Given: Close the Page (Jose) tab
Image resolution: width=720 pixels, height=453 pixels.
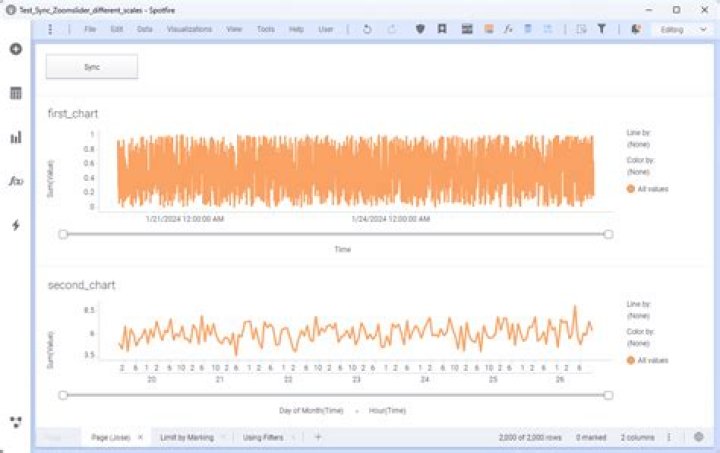Looking at the screenshot, I should 141,437.
